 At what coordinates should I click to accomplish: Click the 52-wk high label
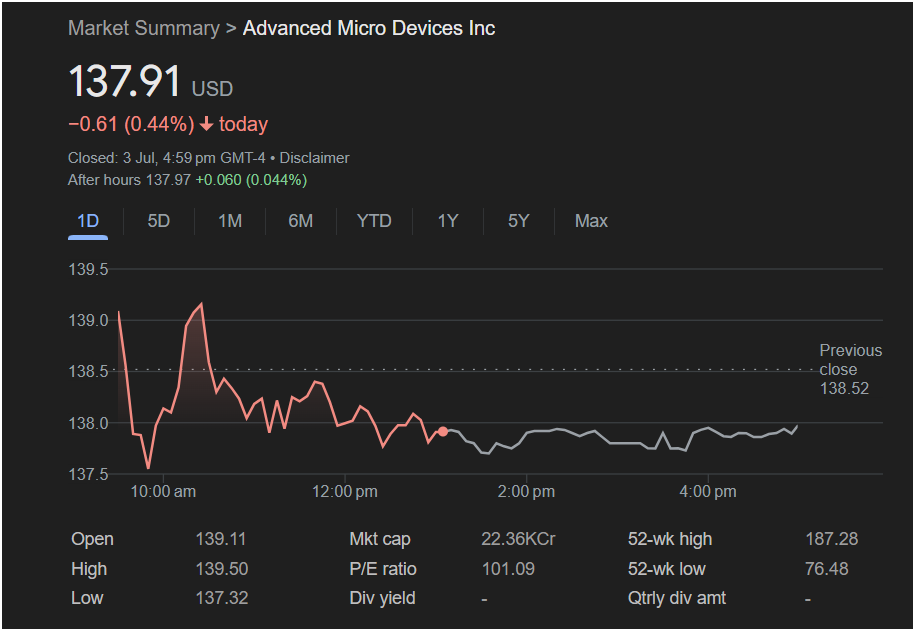(x=670, y=539)
